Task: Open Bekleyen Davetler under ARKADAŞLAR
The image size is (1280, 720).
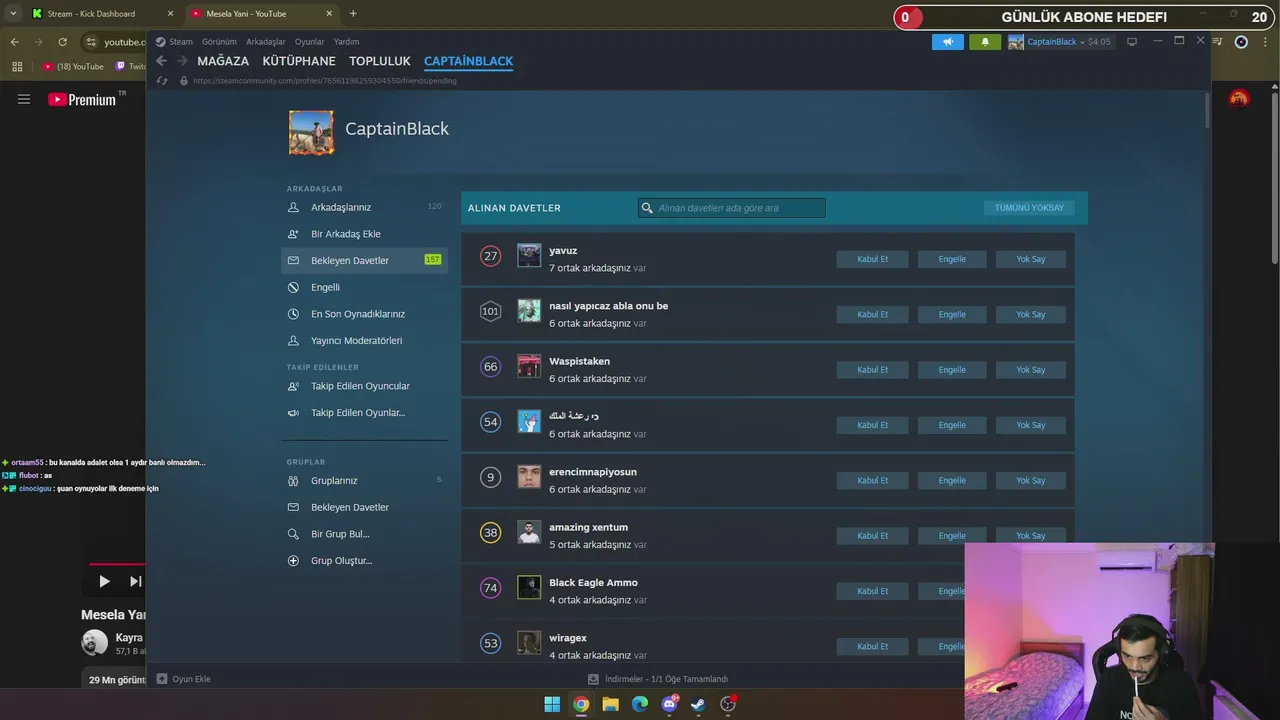Action: [x=364, y=260]
